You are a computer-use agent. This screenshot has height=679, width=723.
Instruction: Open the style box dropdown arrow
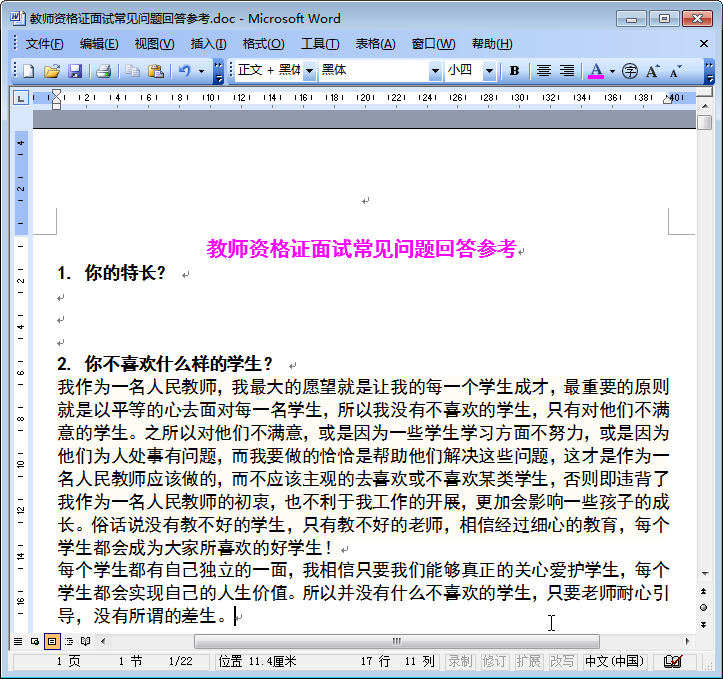pos(310,71)
